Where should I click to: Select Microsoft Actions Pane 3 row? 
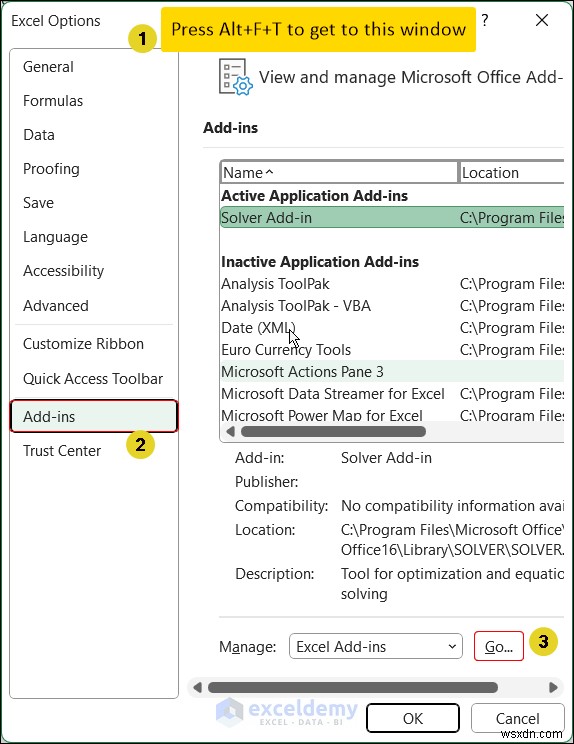392,372
